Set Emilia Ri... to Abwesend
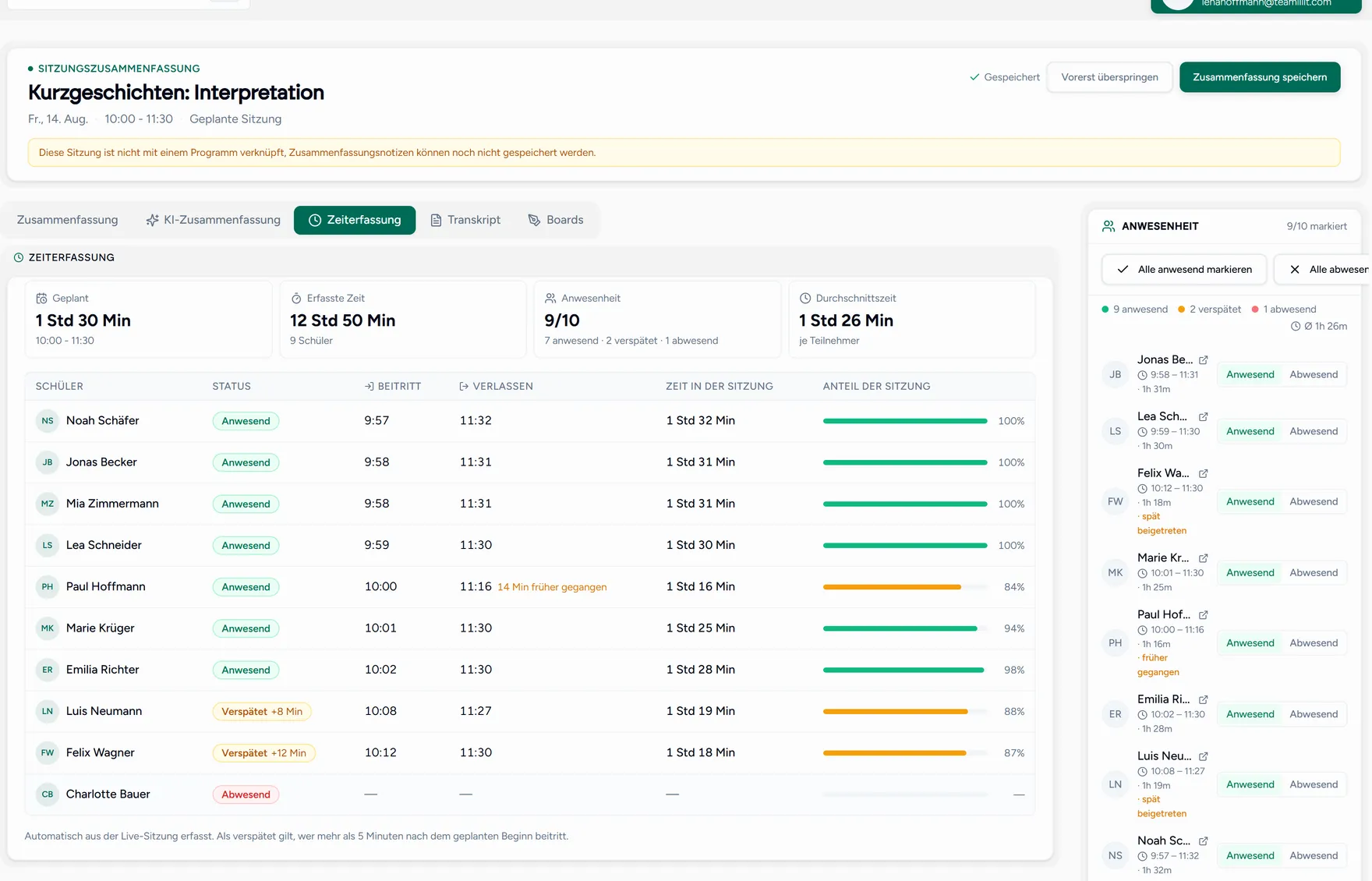1372x881 pixels. 1314,714
